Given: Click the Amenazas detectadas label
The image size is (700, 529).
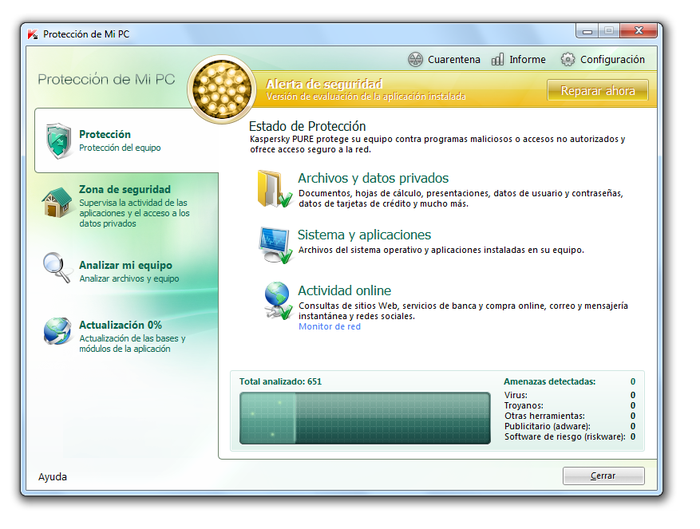Looking at the screenshot, I should [x=550, y=382].
